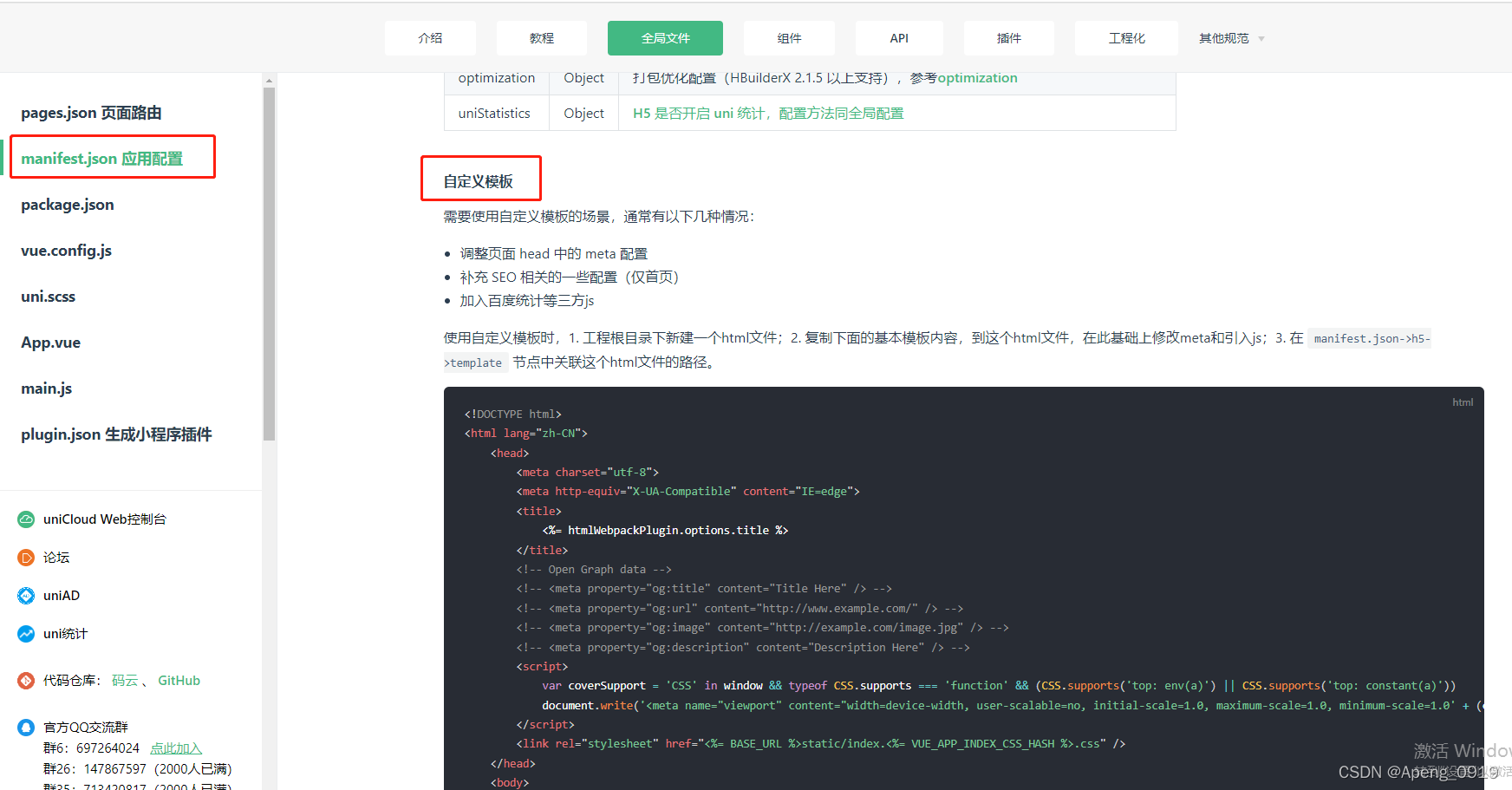Click the 代码仓库 repository icon
1512x790 pixels.
pyautogui.click(x=26, y=681)
